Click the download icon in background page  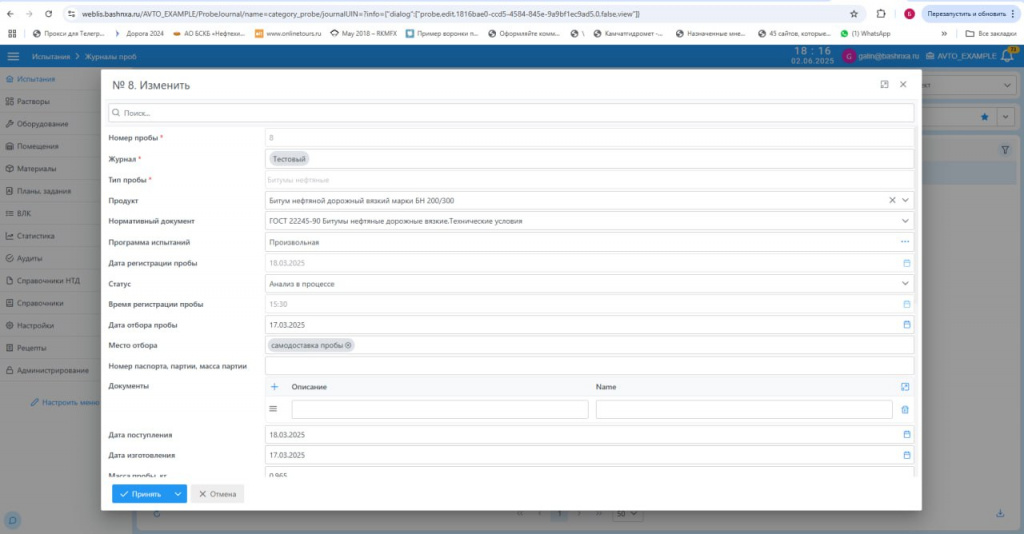point(1000,514)
